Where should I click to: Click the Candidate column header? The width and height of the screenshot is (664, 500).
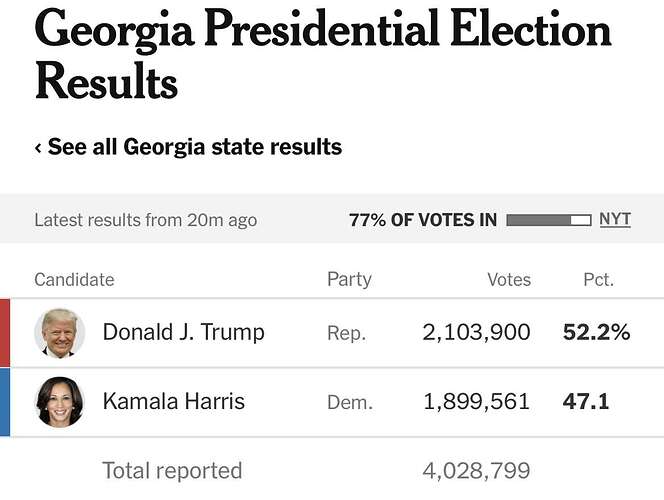pos(75,280)
